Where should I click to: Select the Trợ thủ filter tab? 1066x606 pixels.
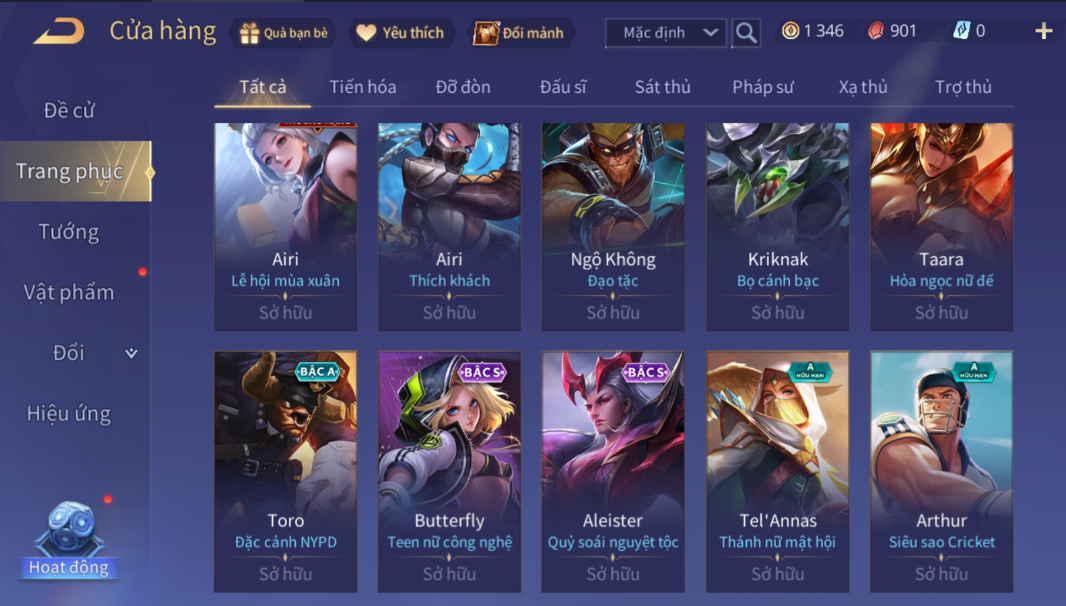click(963, 87)
